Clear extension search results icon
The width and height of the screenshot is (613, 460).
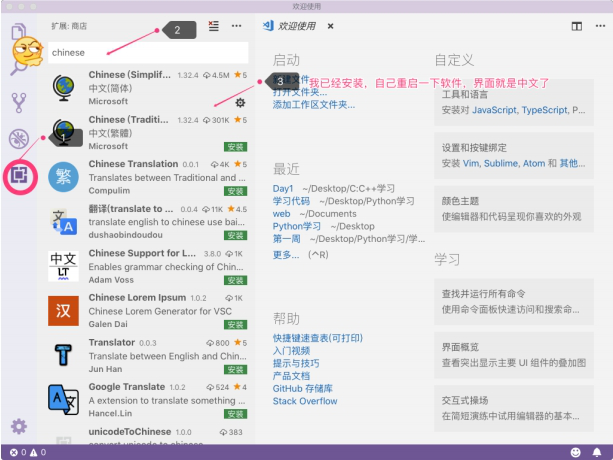pyautogui.click(x=213, y=26)
